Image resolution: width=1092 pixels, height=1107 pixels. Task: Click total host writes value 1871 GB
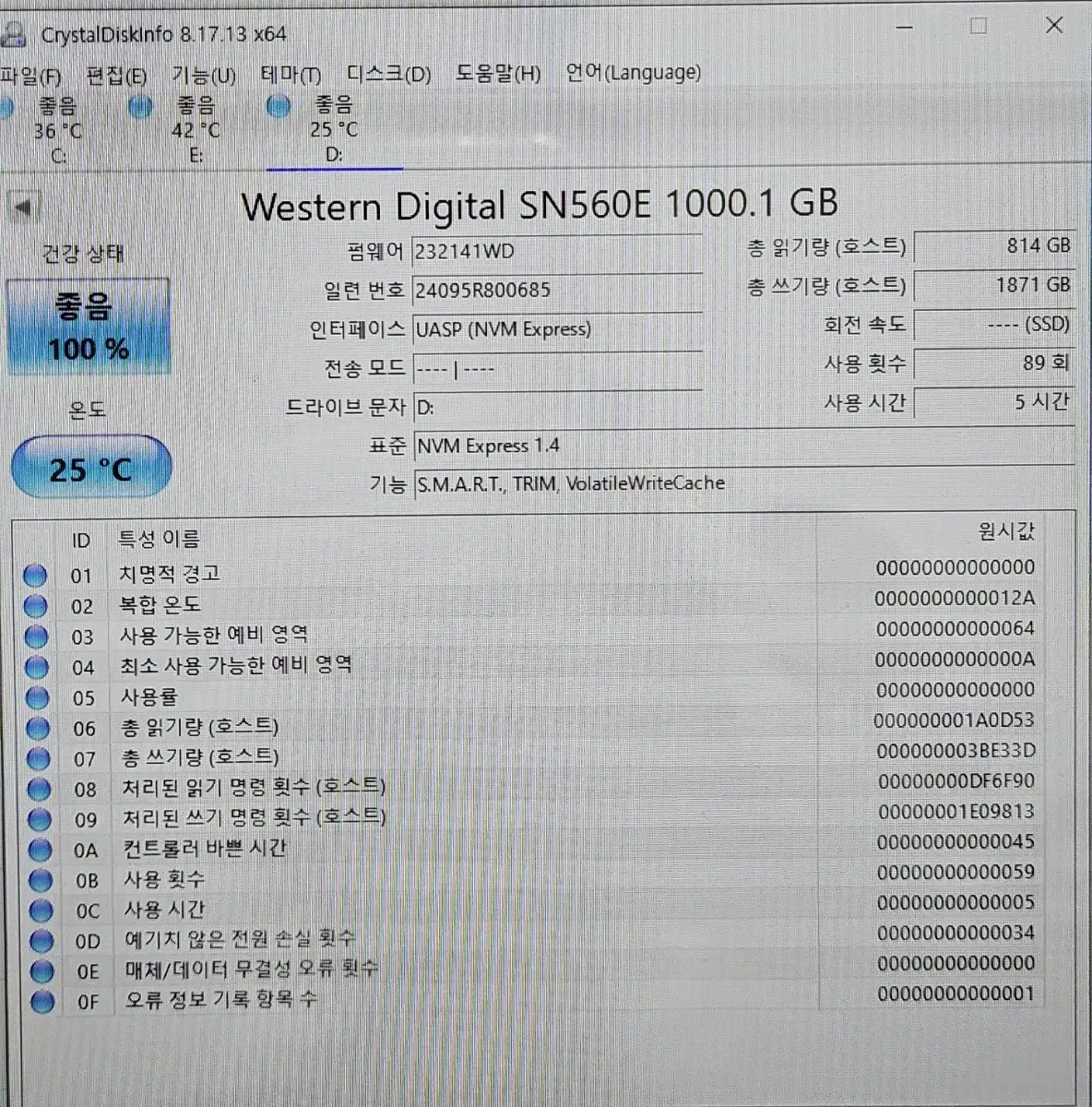coord(994,285)
